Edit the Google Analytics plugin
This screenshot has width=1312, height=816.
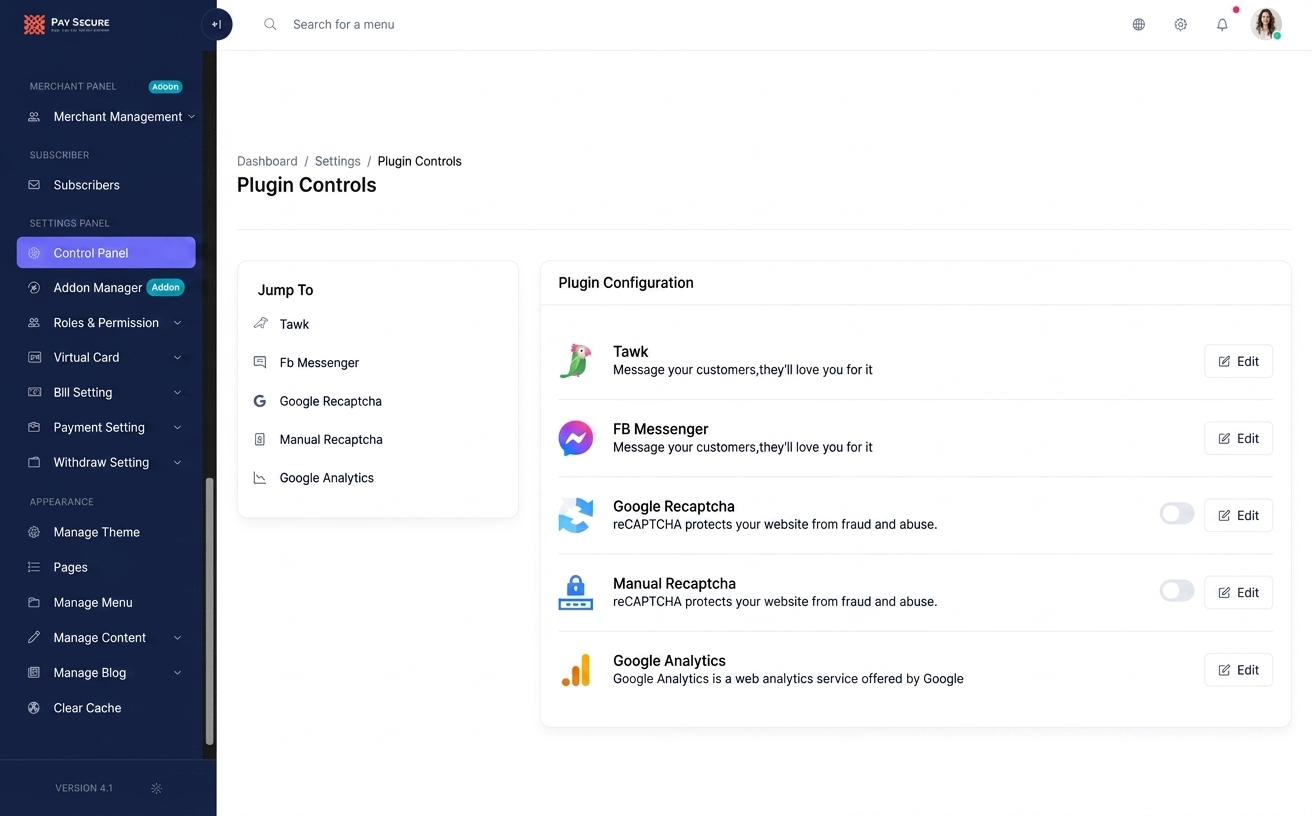[1238, 670]
